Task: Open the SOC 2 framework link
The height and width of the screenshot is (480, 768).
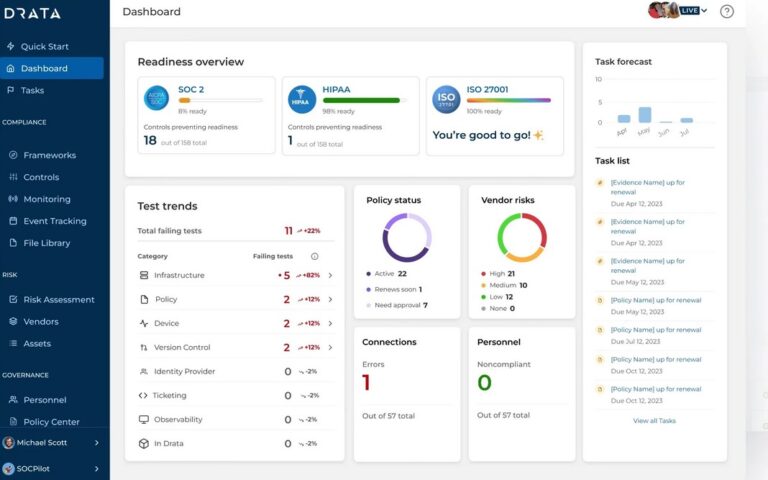Action: tap(191, 89)
